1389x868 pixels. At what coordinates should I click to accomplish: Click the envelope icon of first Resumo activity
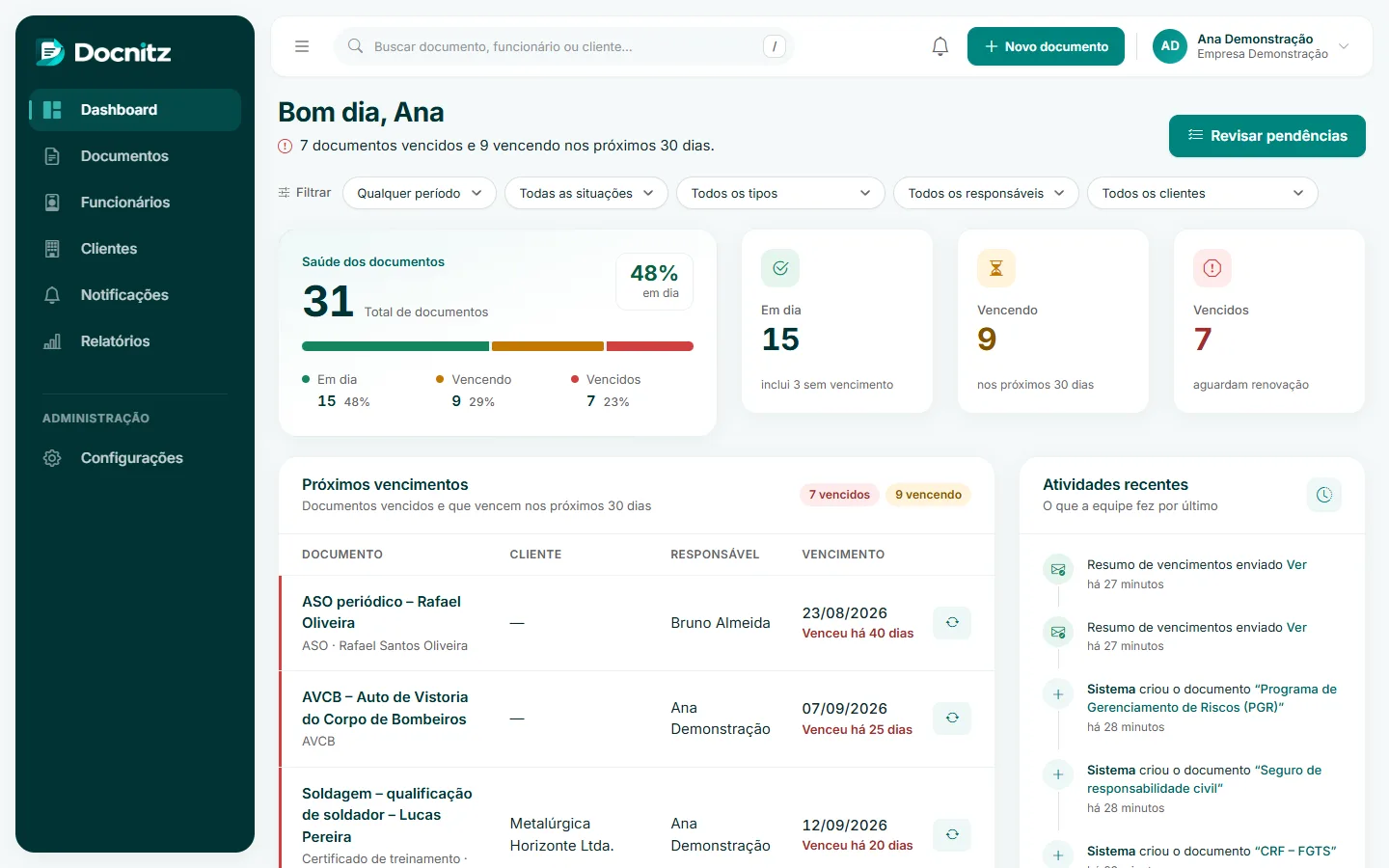pos(1058,570)
